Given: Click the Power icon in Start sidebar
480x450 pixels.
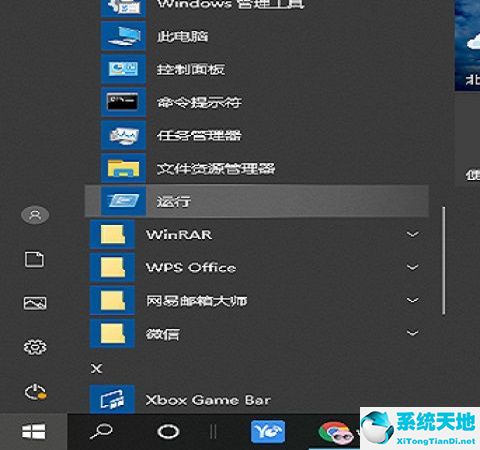Looking at the screenshot, I should [35, 392].
